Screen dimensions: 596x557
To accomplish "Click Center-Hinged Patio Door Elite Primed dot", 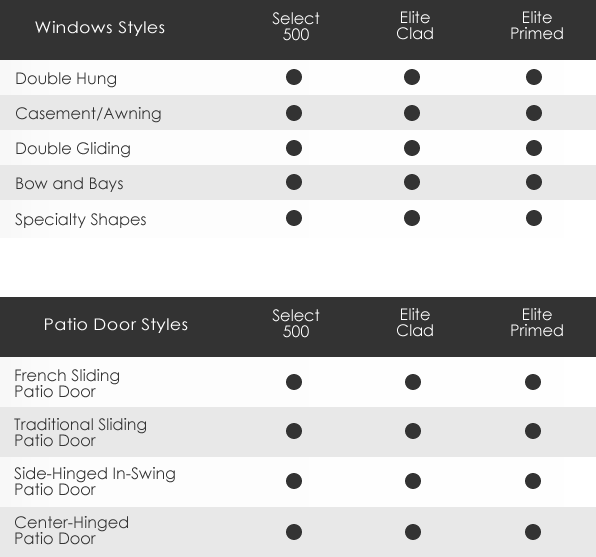I will click(x=533, y=532).
